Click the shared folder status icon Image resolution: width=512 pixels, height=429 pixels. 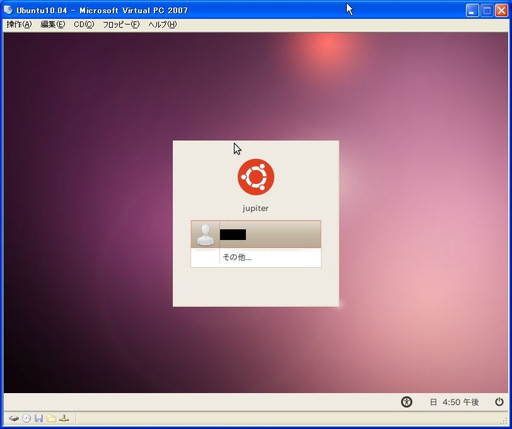(x=51, y=418)
